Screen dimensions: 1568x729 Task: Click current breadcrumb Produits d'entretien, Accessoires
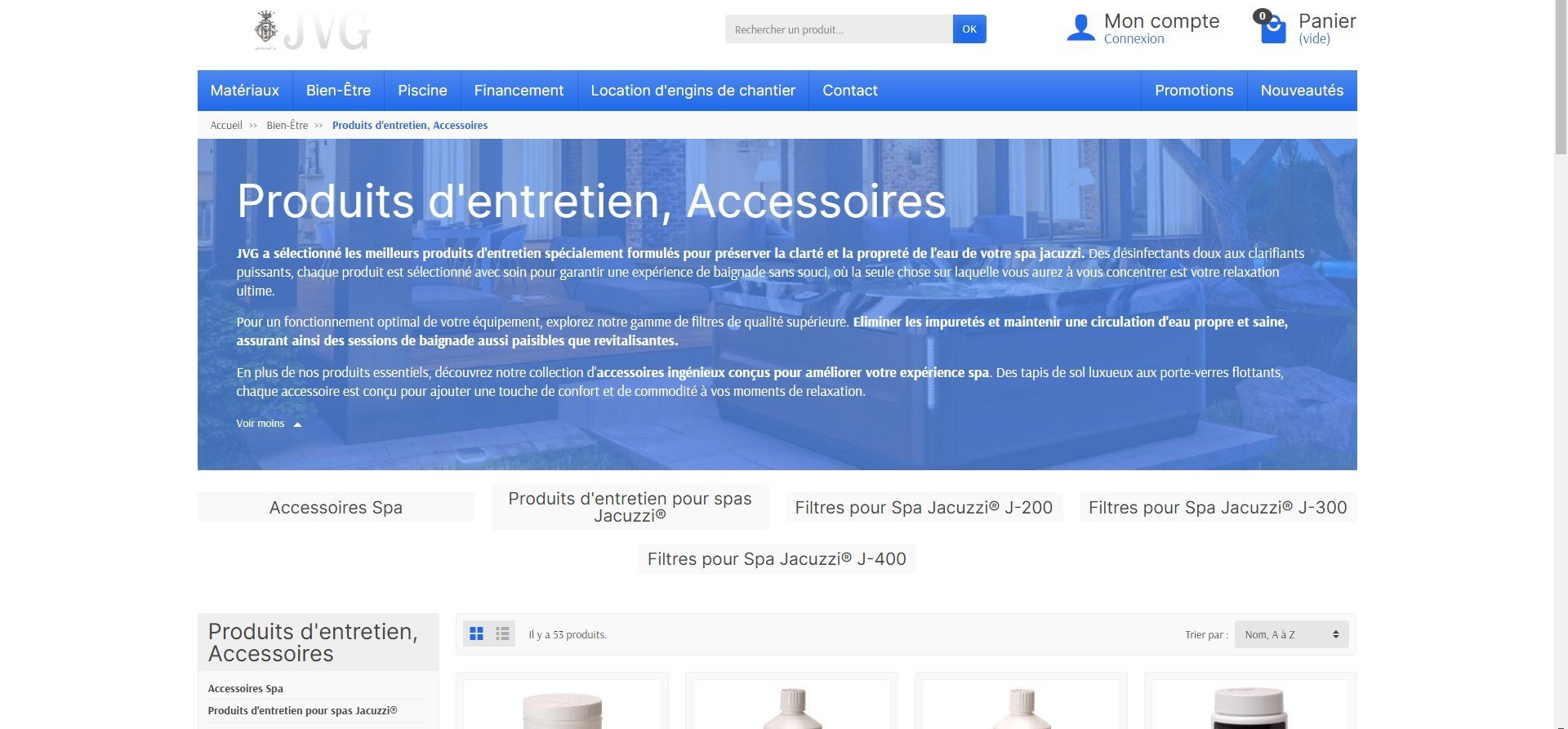410,125
